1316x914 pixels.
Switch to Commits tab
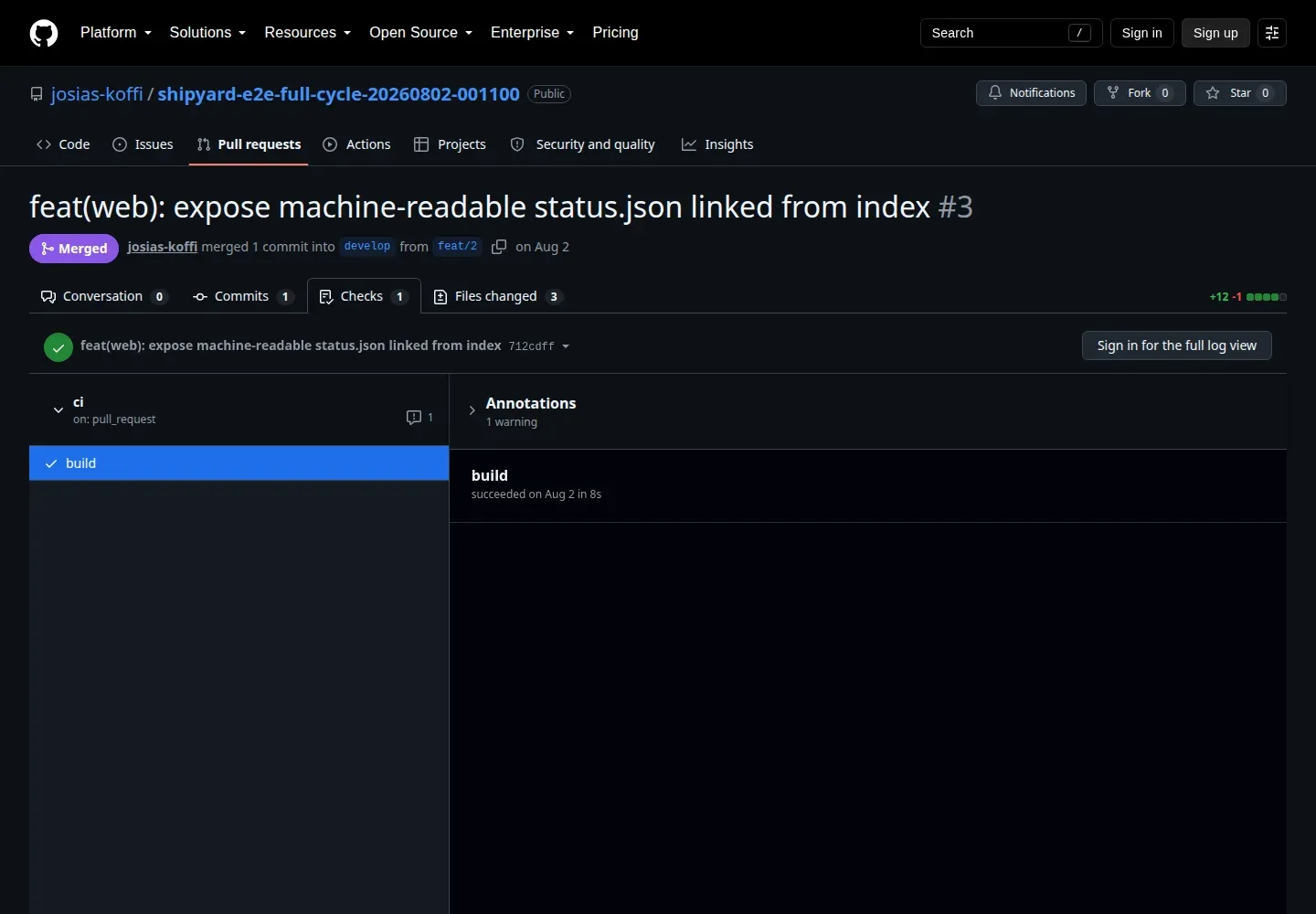point(243,296)
